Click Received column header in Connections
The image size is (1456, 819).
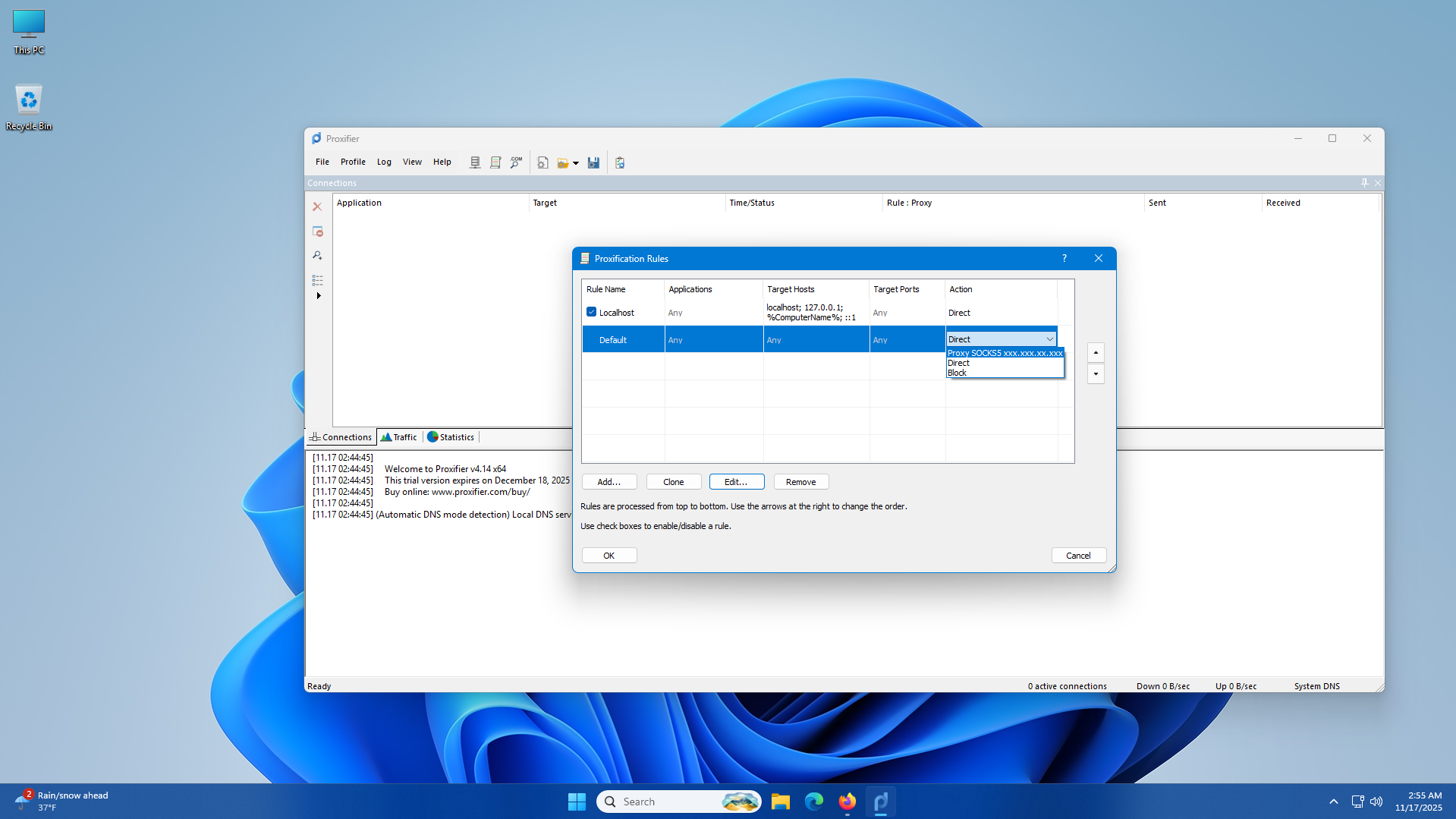coord(1321,203)
